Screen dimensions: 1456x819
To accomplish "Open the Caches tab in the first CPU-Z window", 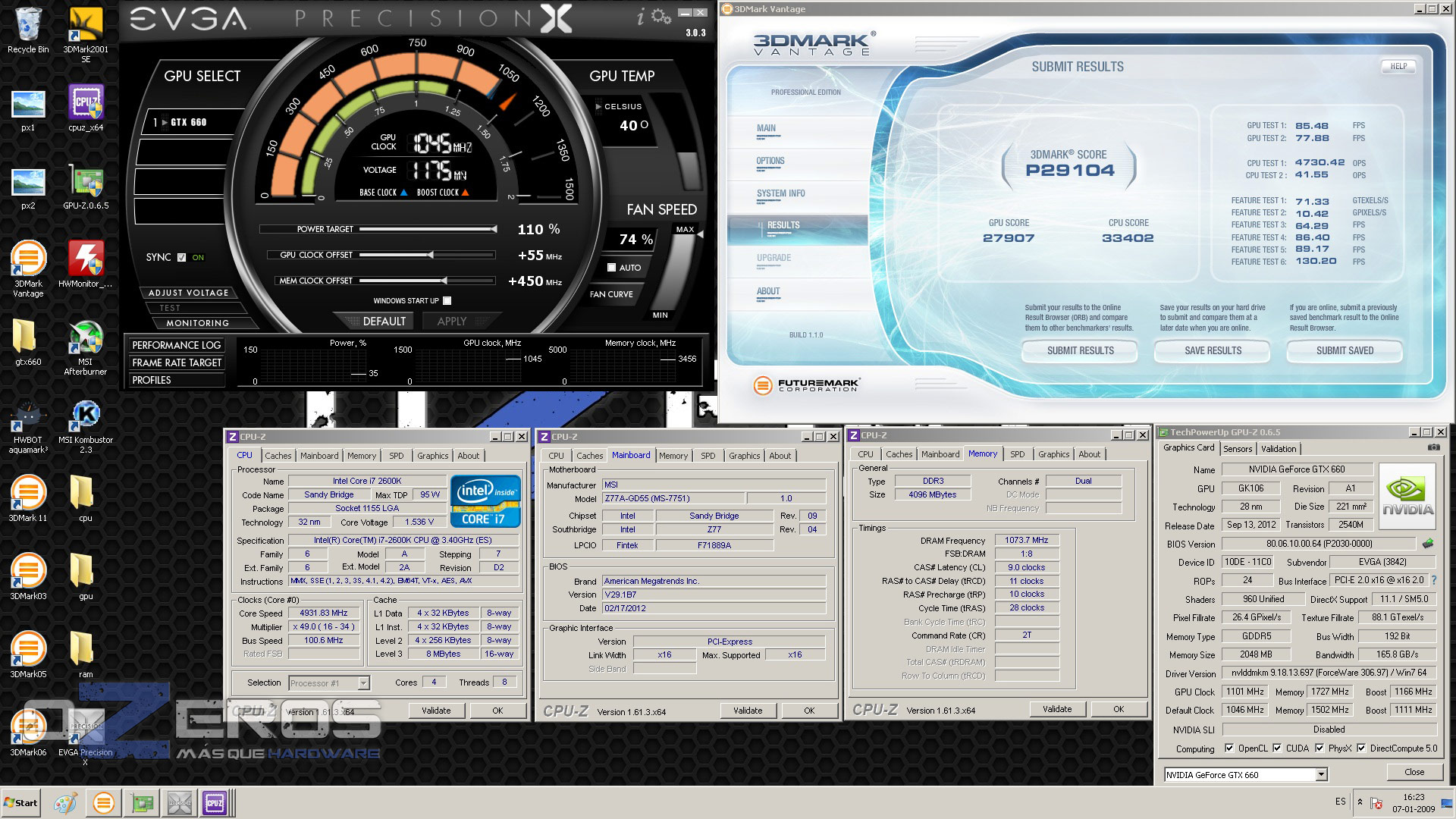I will pos(278,456).
